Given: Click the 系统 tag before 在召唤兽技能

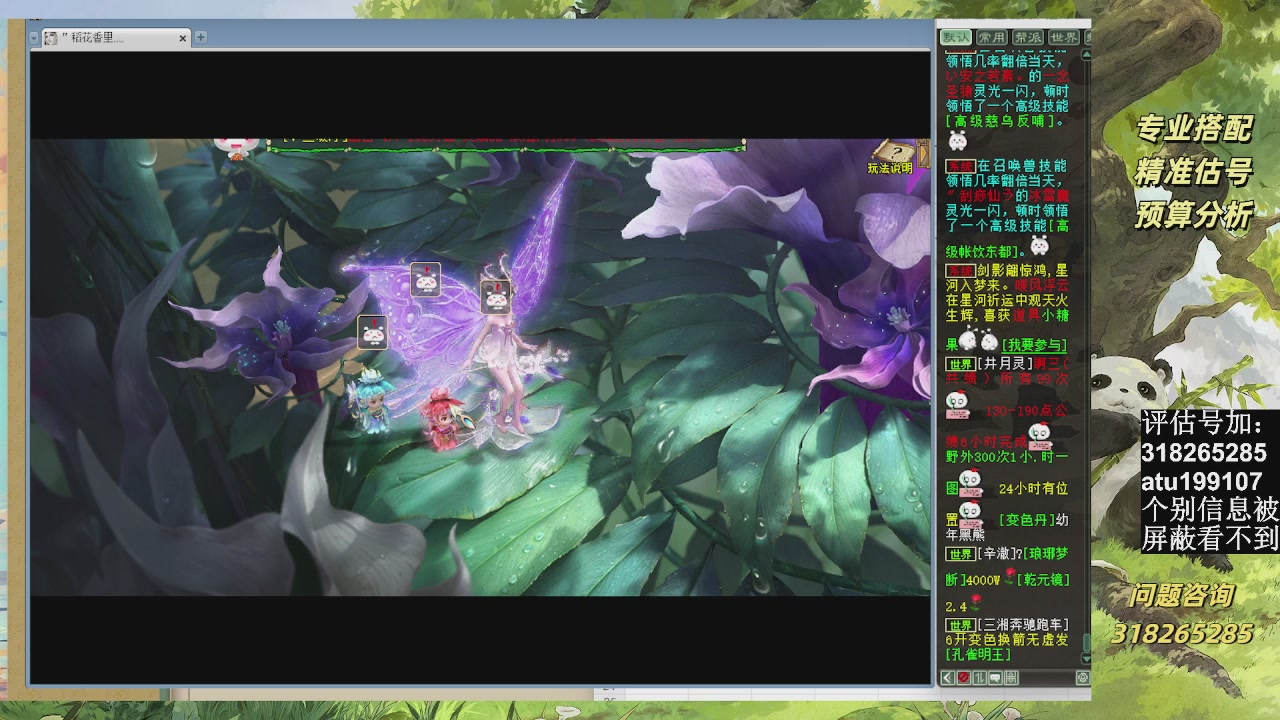Looking at the screenshot, I should 960,166.
